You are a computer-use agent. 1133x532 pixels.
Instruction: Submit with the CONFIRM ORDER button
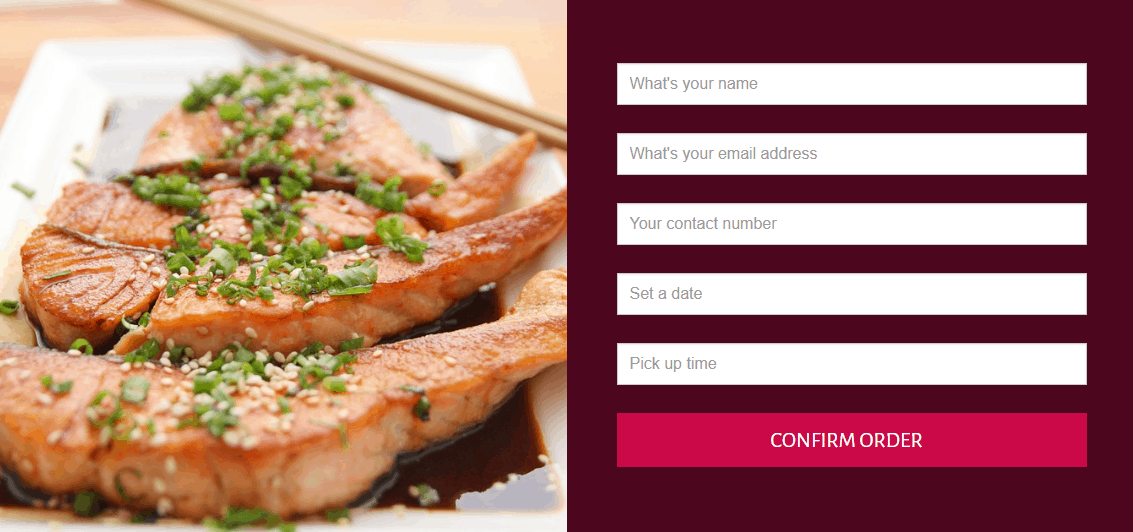(x=851, y=440)
